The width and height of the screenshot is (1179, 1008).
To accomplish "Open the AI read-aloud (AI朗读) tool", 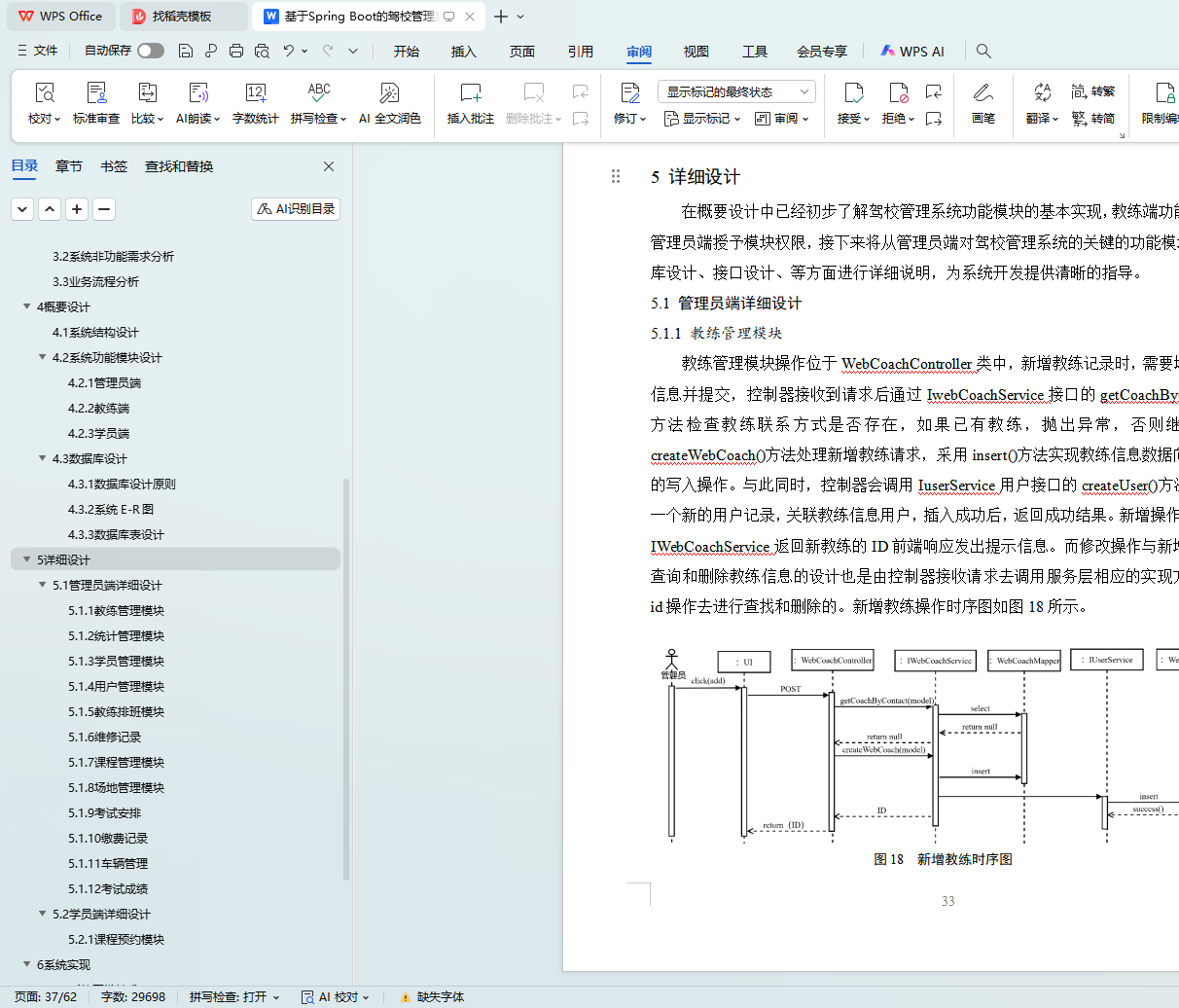I will pyautogui.click(x=197, y=93).
